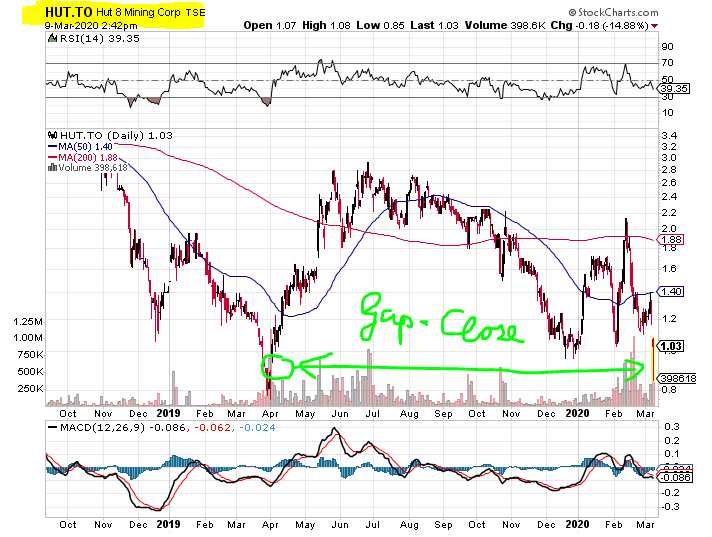
Task: Click the HUT.TO ticker symbol in the header
Action: (69, 12)
